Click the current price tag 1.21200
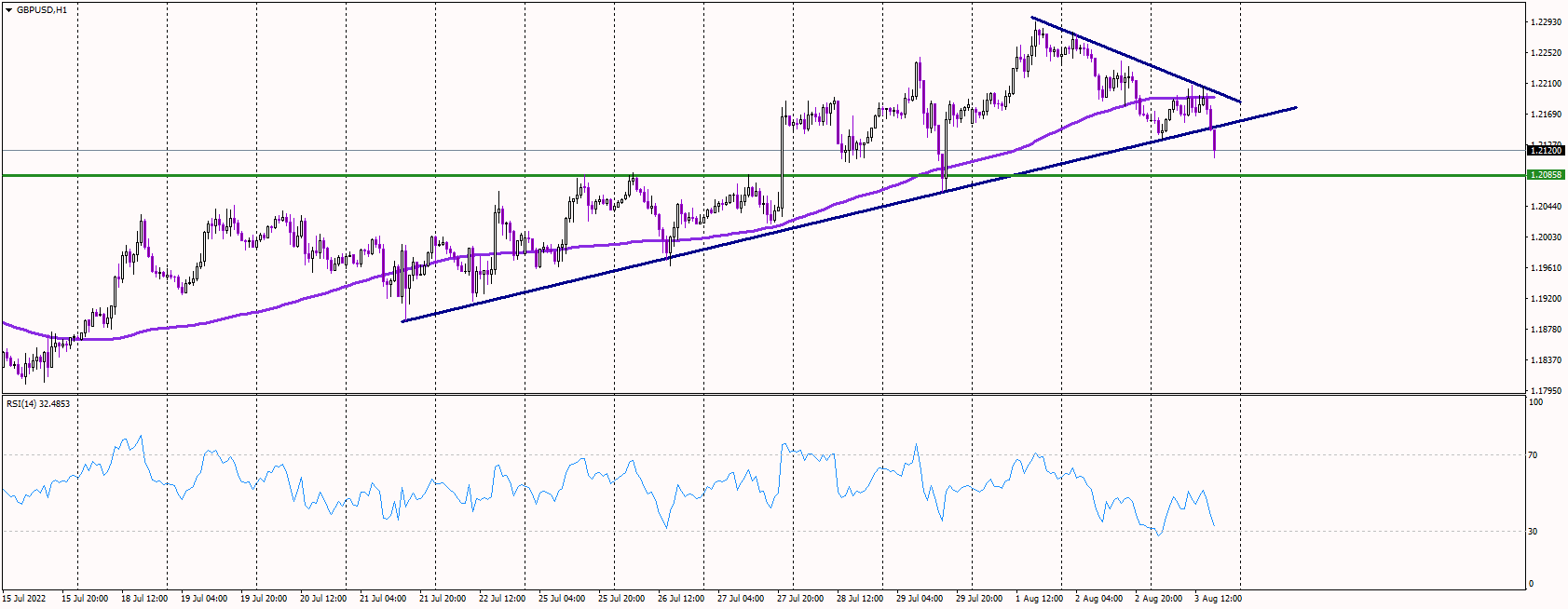 coord(1545,150)
